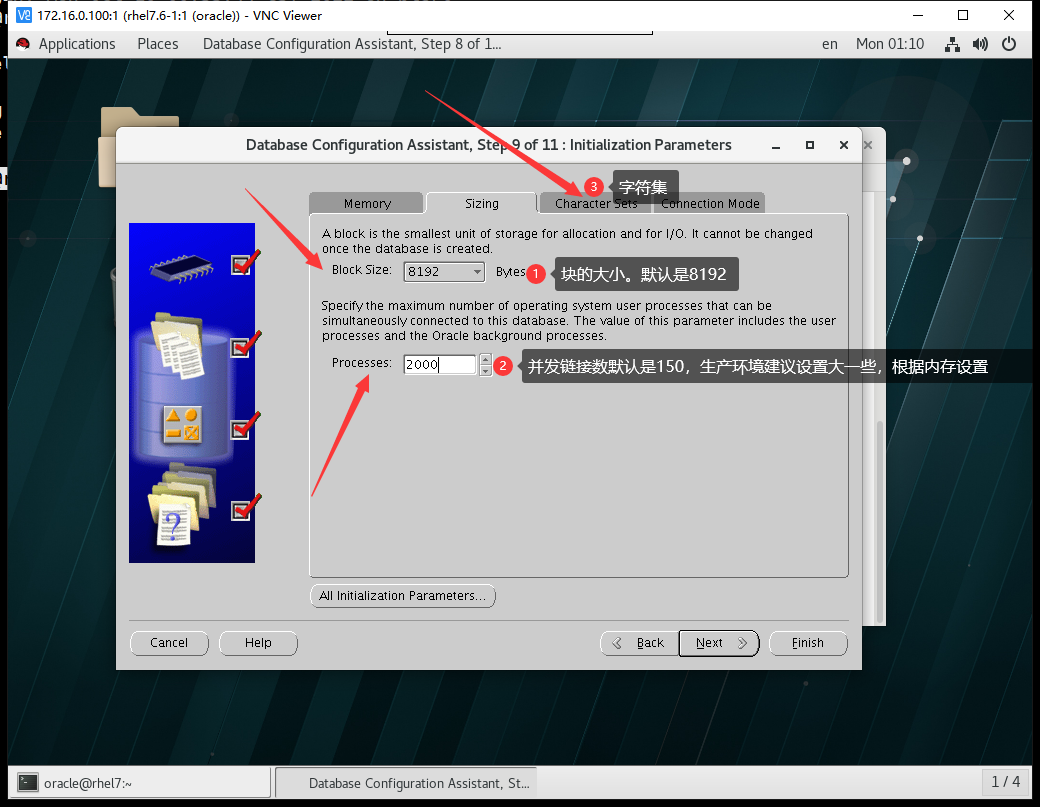The height and width of the screenshot is (807, 1040).
Task: Go Back to the previous step
Action: pyautogui.click(x=639, y=643)
